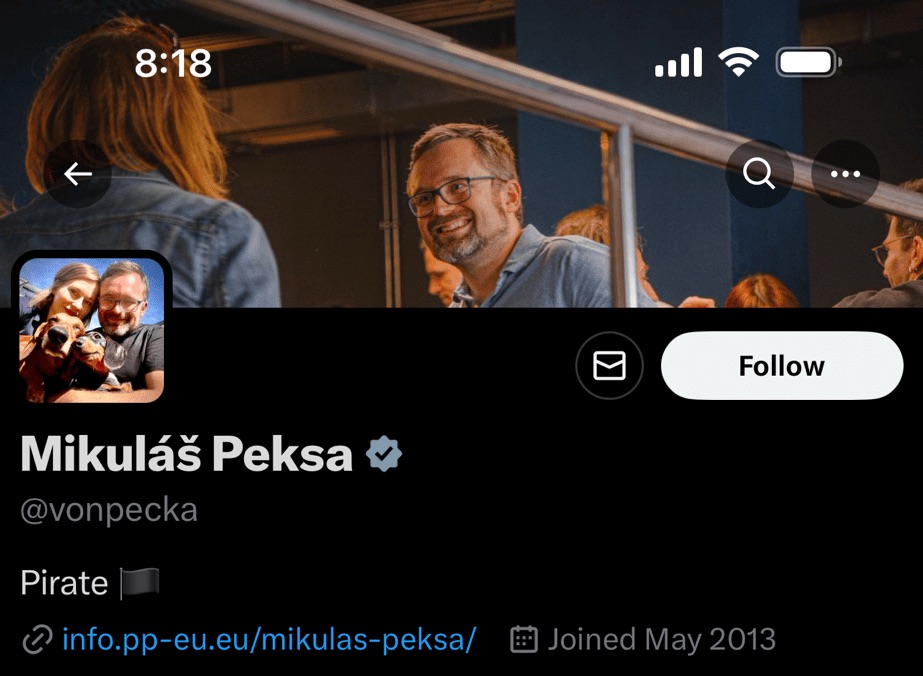
Task: Open search with the magnifying glass icon
Action: (759, 174)
